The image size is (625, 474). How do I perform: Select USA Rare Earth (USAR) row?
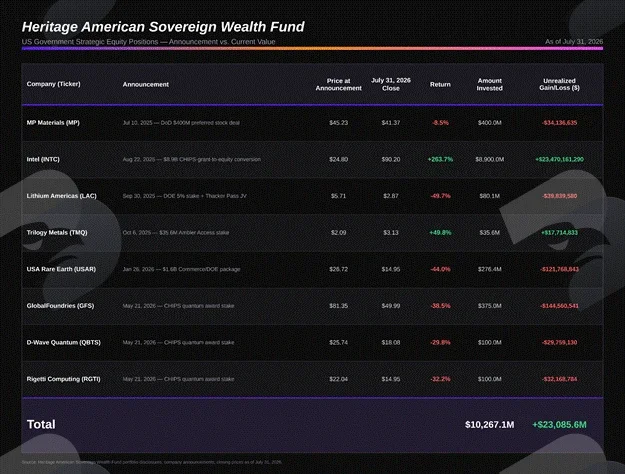[x=312, y=269]
